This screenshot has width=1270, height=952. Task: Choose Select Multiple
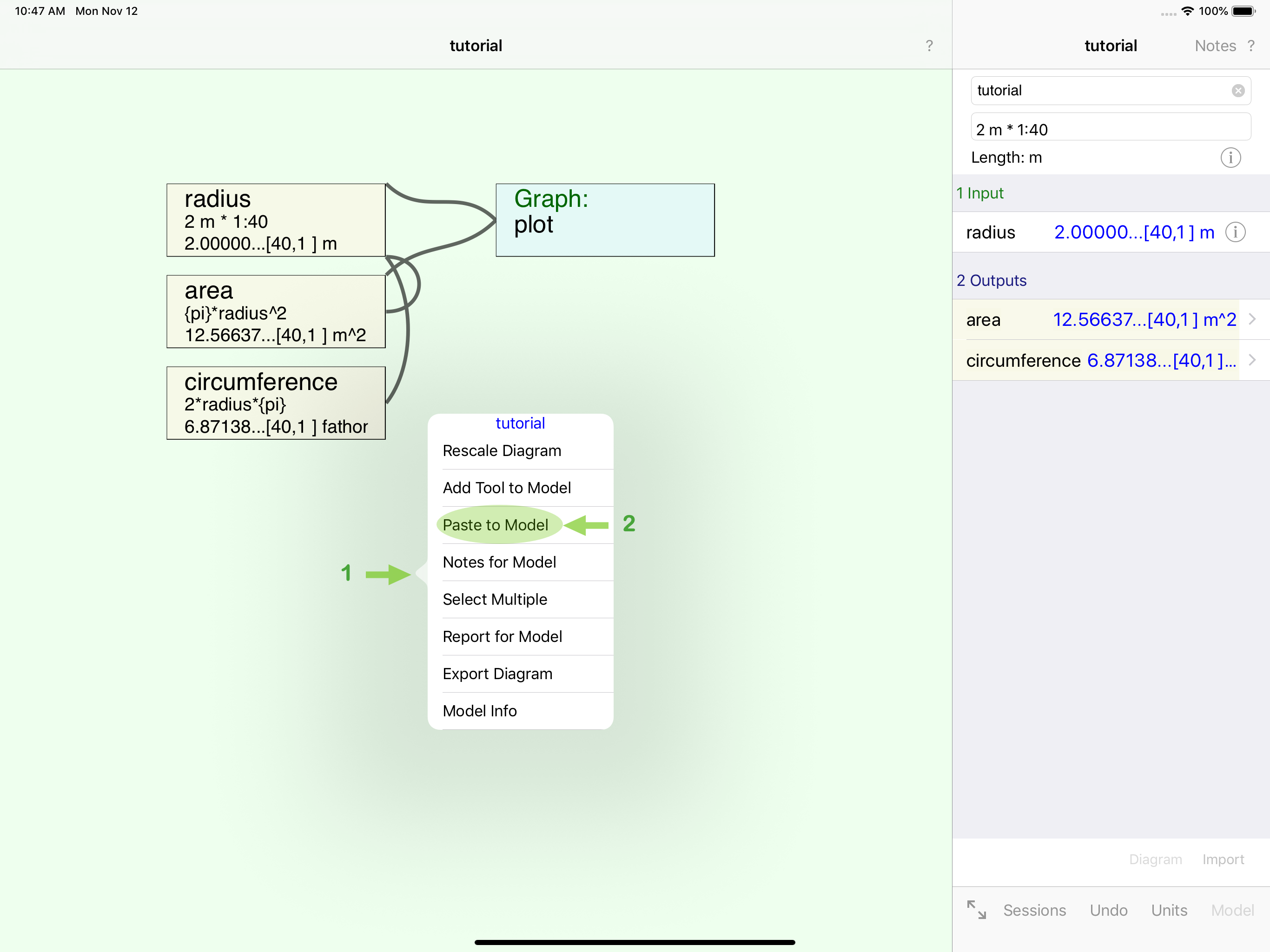click(x=520, y=599)
